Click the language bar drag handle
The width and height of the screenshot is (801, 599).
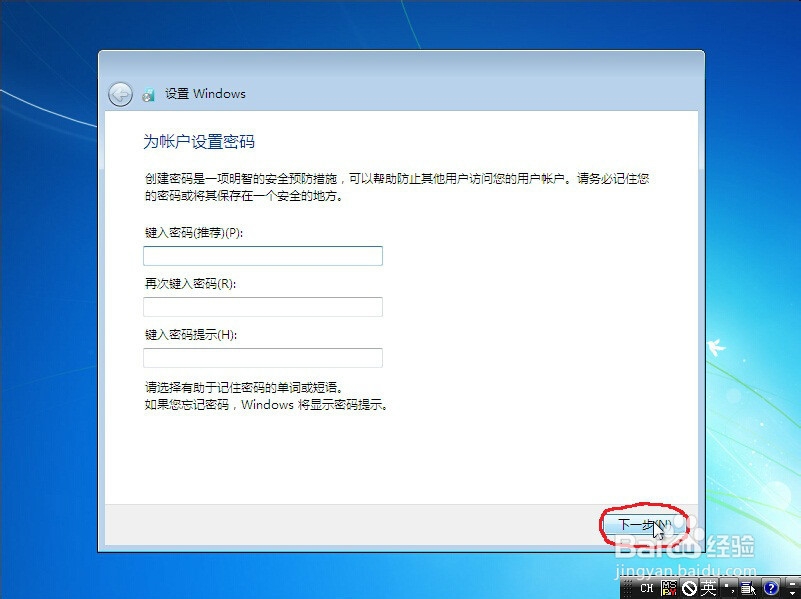coord(628,588)
